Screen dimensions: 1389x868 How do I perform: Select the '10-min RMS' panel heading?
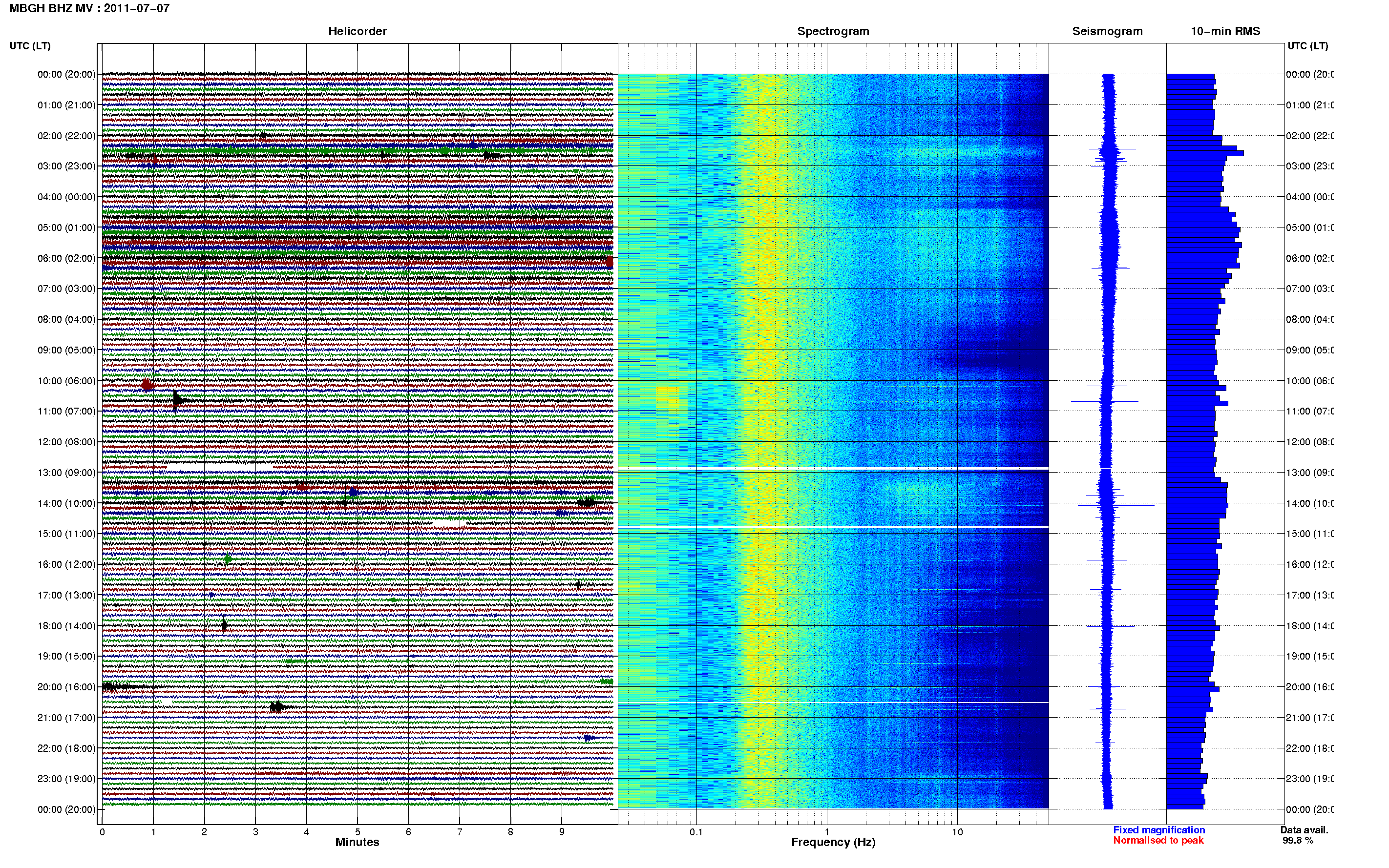point(1225,31)
